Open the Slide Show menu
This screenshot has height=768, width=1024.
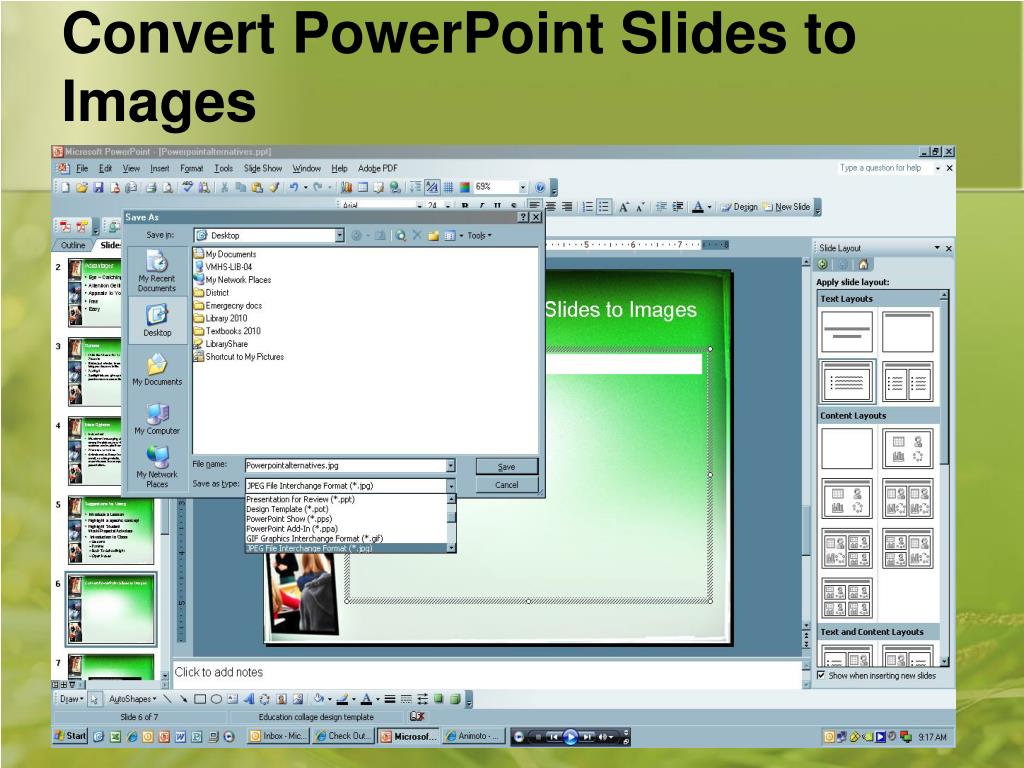[263, 168]
